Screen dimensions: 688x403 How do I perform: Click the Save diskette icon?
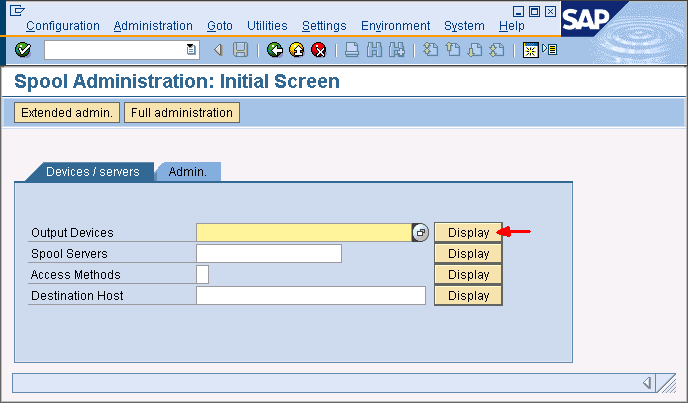click(x=240, y=50)
